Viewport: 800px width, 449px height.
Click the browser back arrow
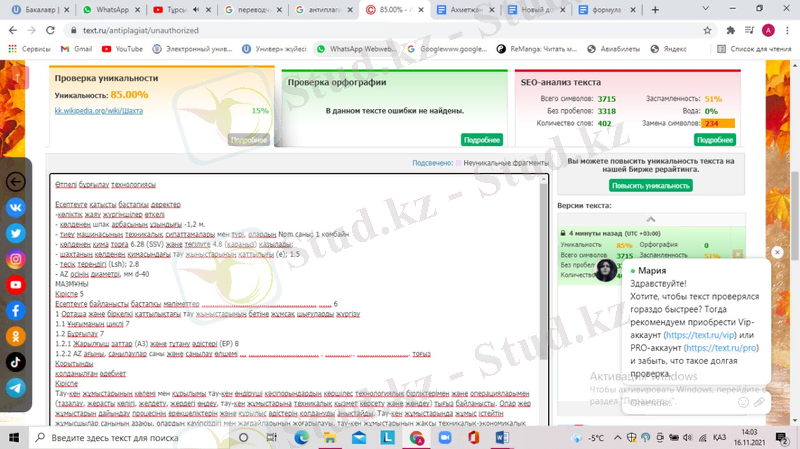(x=13, y=31)
